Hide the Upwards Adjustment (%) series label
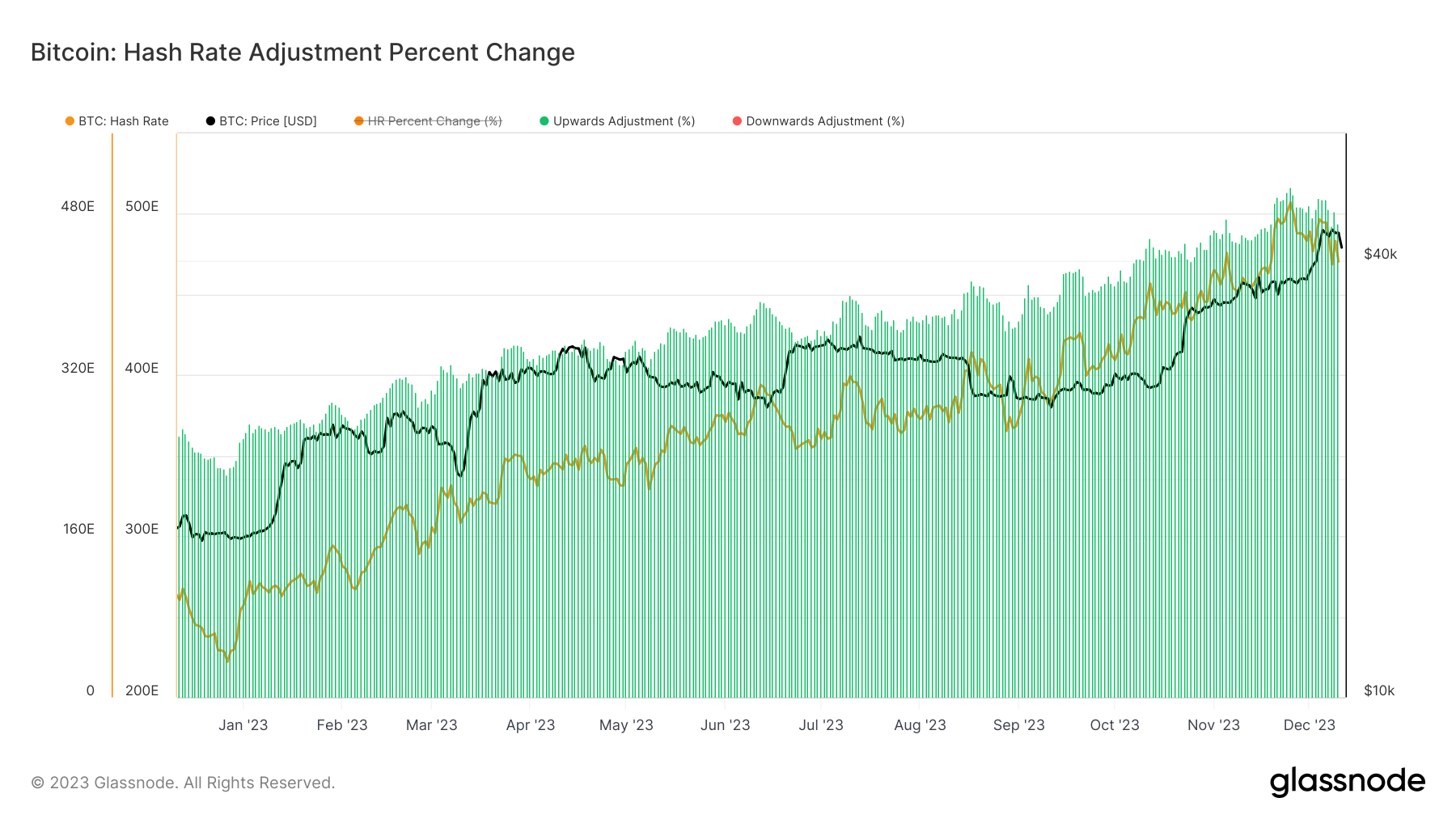 624,121
